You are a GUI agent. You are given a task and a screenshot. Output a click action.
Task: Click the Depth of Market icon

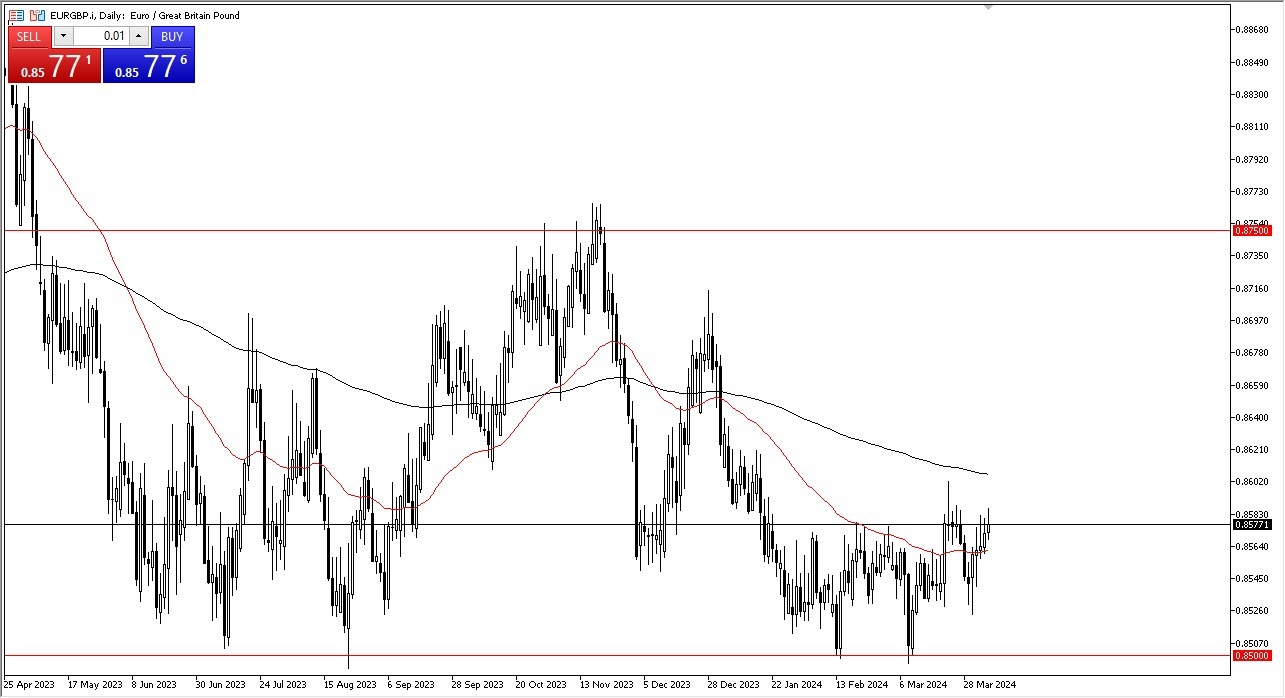pos(37,15)
